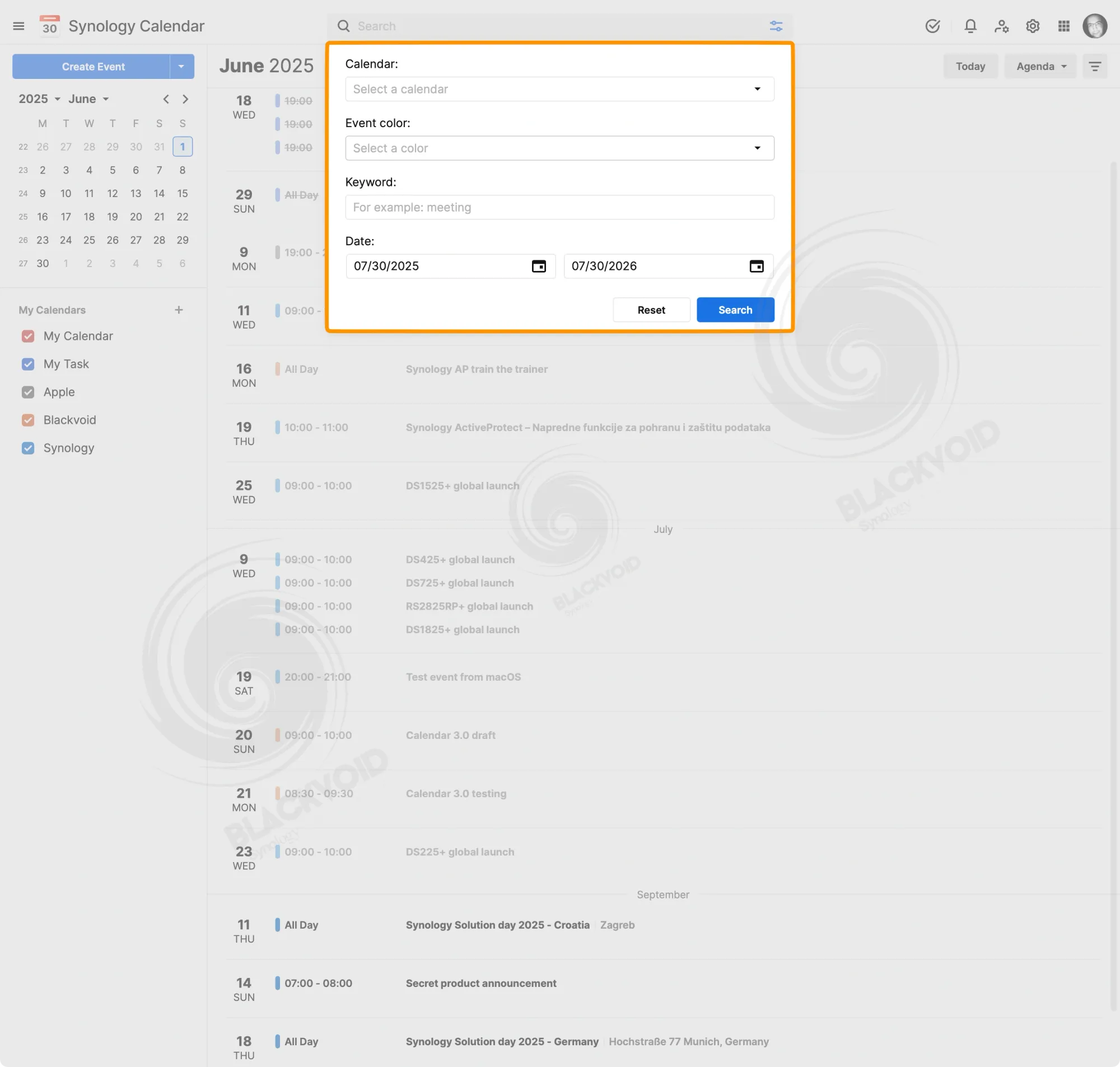Open the tasks checkmark icon
The height and width of the screenshot is (1067, 1120).
click(932, 26)
